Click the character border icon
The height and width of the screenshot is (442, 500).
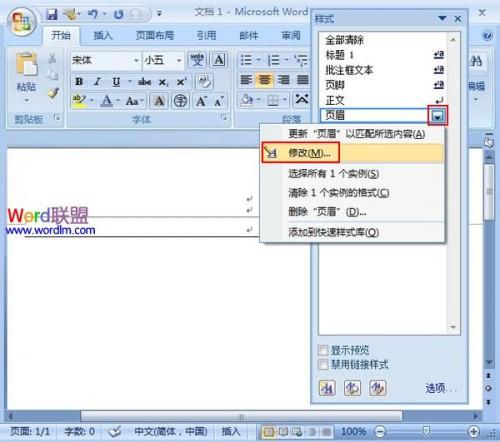click(219, 60)
